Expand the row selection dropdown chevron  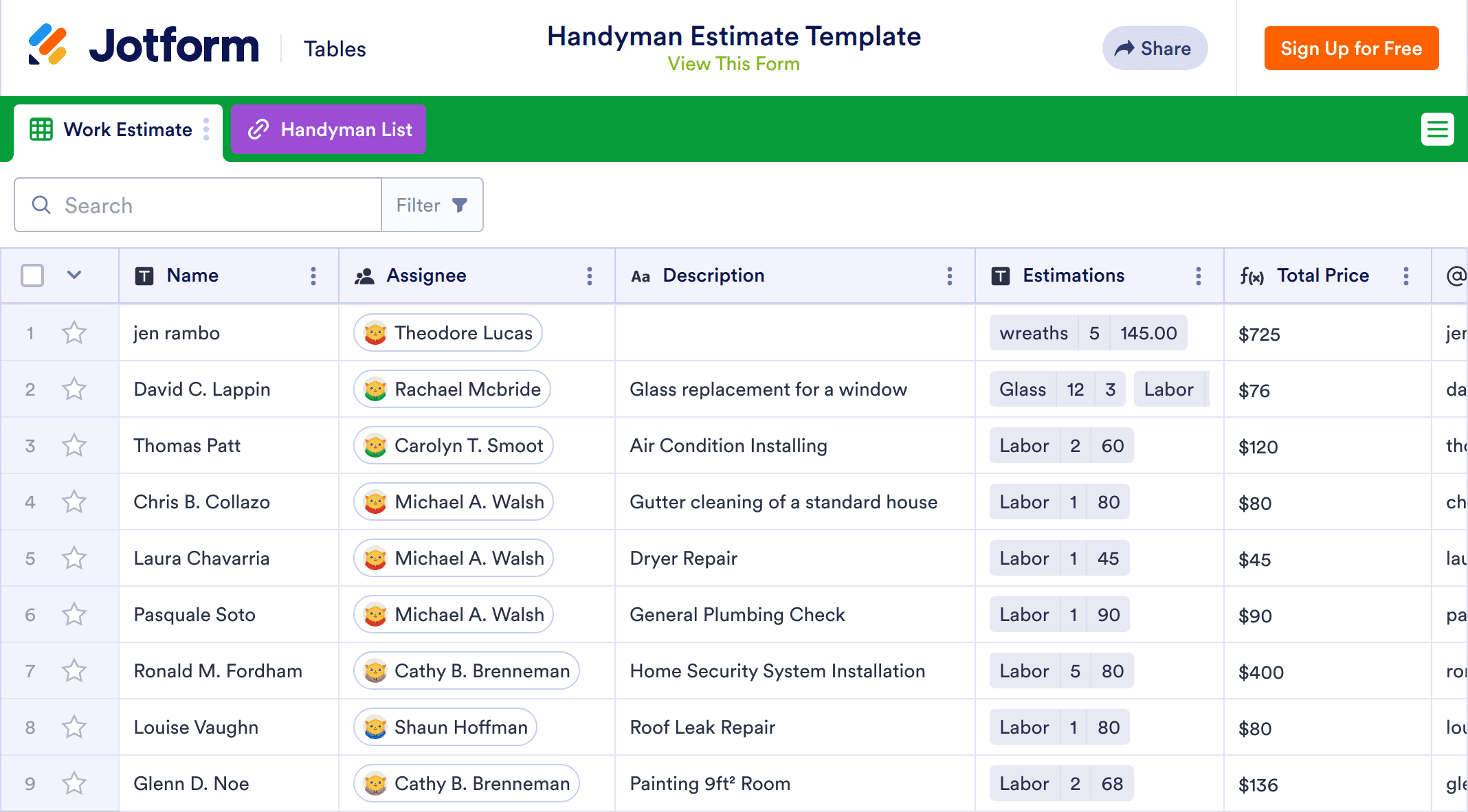click(74, 275)
